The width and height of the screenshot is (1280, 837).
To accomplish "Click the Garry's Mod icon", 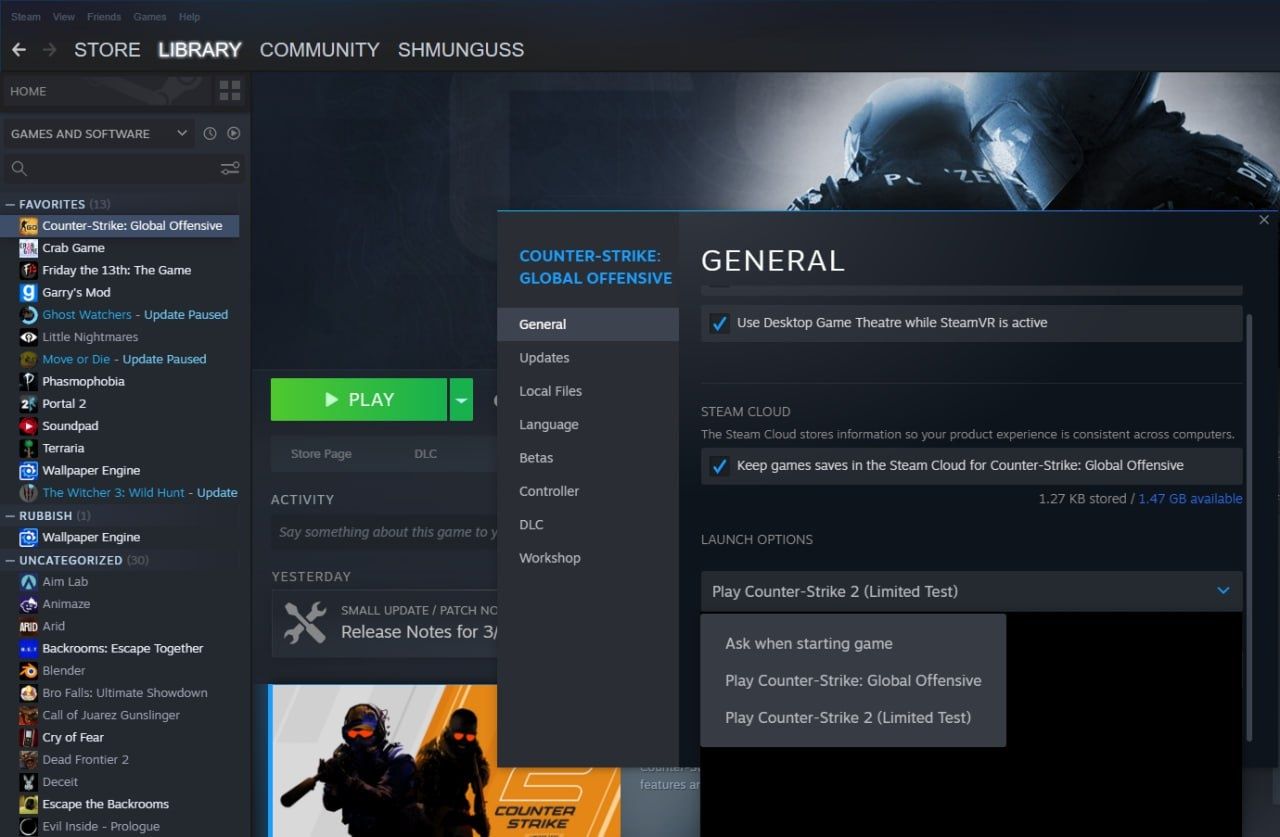I will (x=28, y=292).
